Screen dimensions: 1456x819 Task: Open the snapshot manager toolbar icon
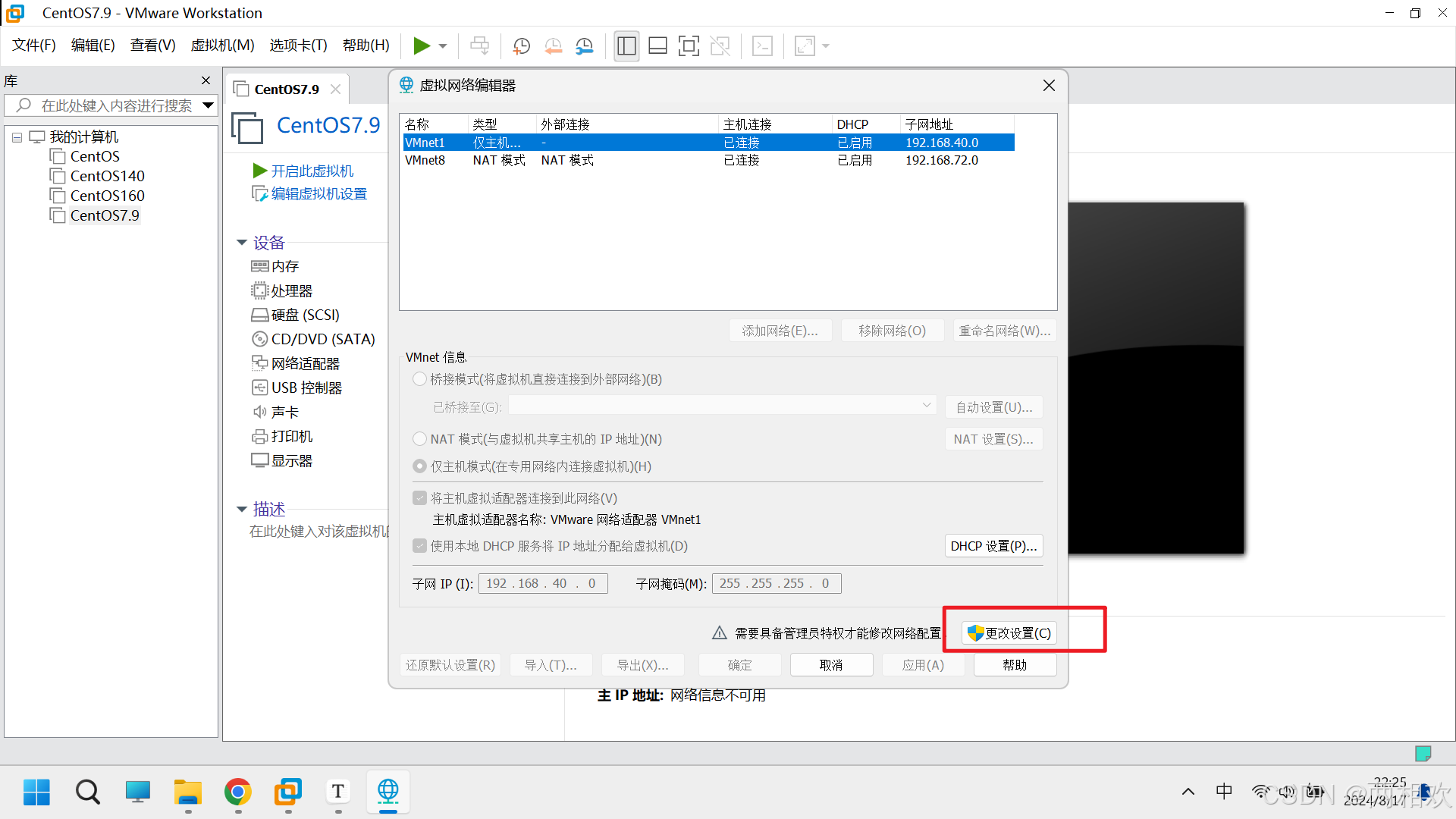click(x=585, y=46)
